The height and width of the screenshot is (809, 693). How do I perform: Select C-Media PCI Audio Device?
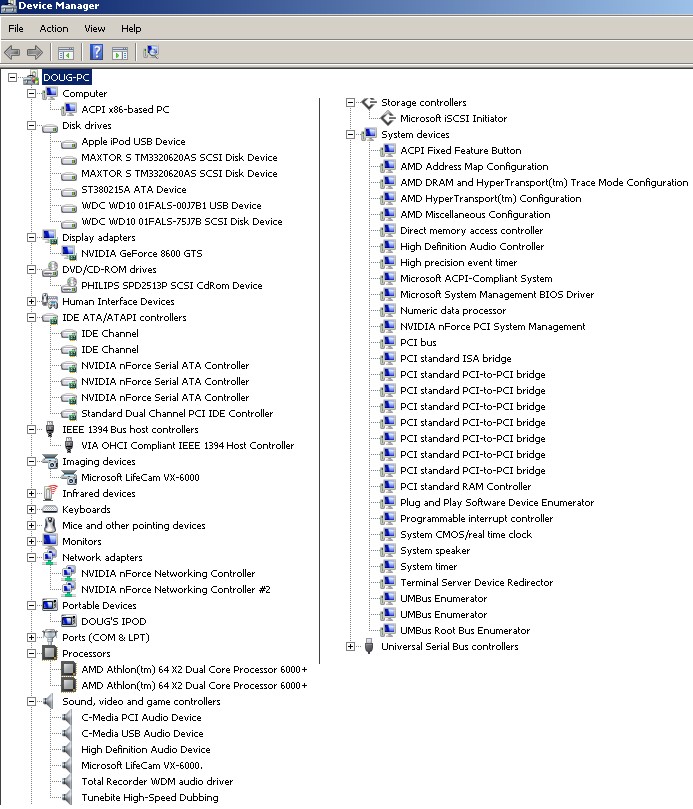tap(141, 717)
